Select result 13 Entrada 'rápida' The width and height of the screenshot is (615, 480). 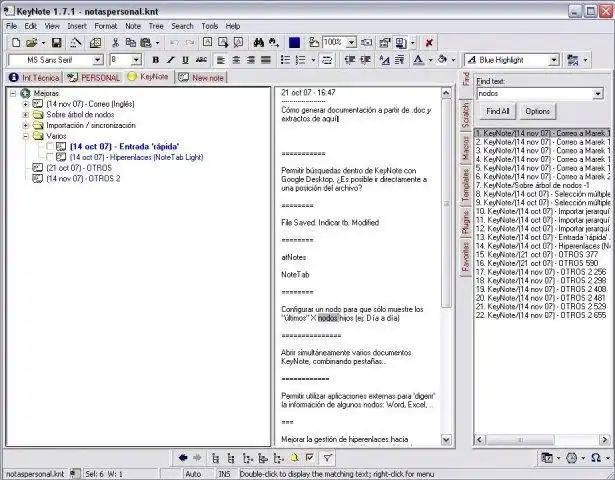(x=542, y=237)
